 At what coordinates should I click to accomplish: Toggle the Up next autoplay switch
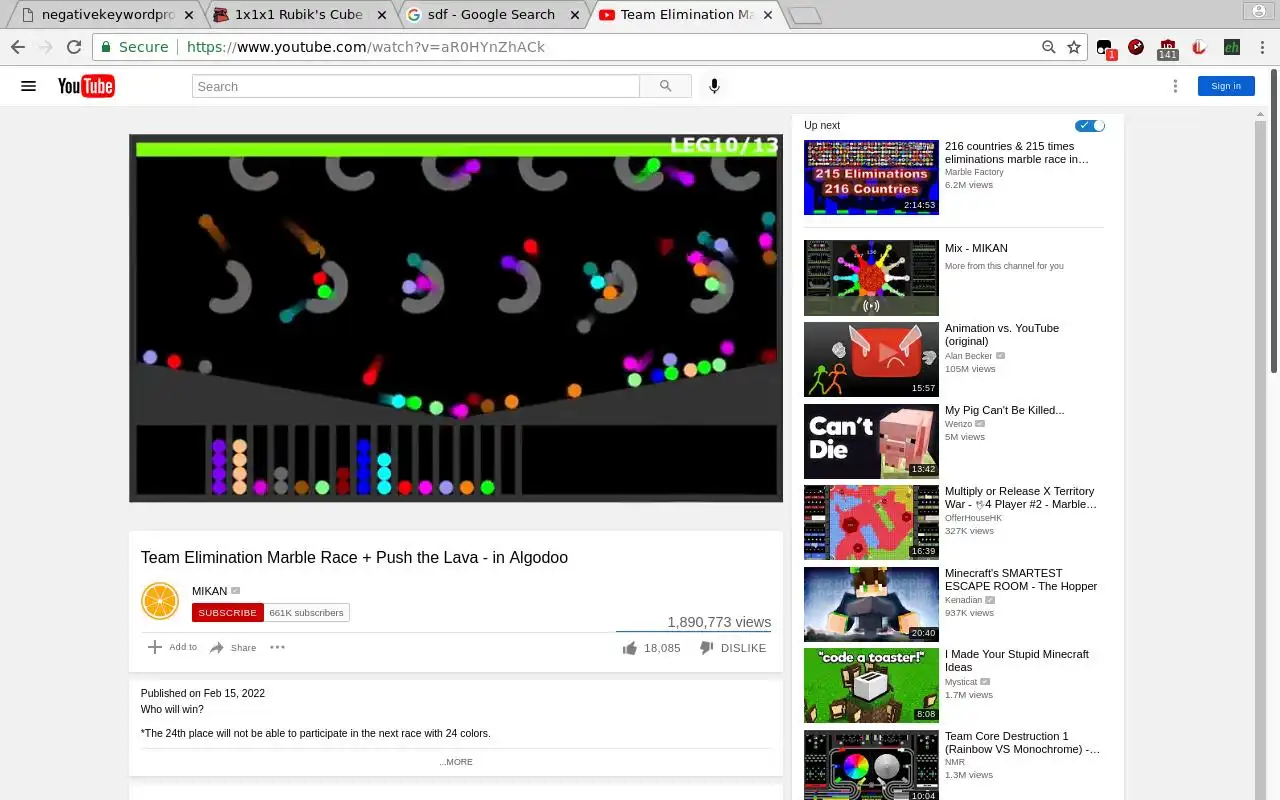pos(1090,125)
